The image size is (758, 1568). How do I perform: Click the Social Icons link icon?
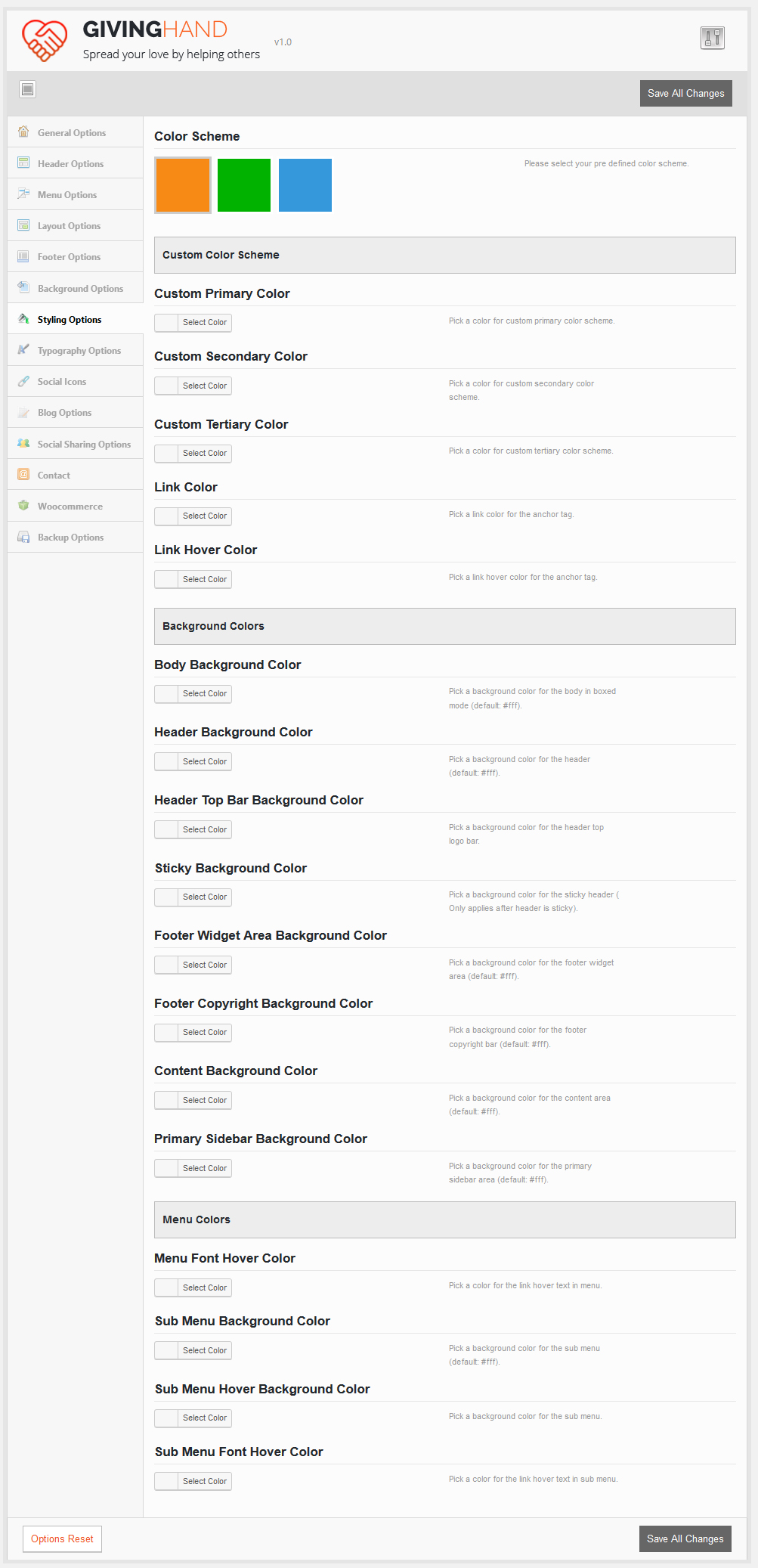23,381
